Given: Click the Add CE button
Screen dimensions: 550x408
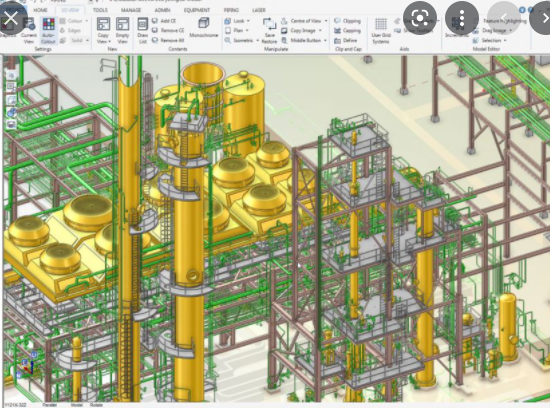Looking at the screenshot, I should [x=164, y=21].
